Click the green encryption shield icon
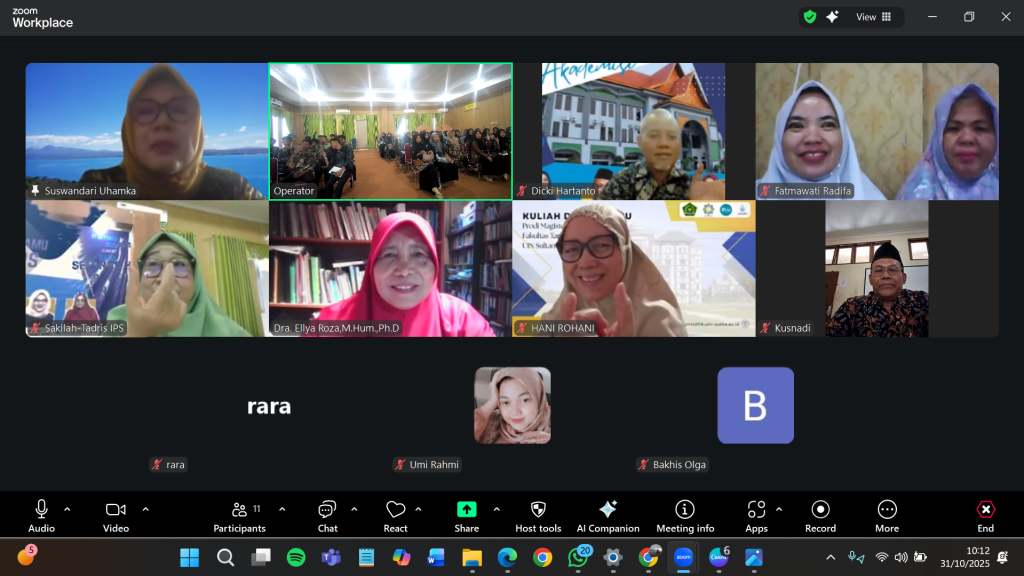The image size is (1024, 576). click(809, 17)
